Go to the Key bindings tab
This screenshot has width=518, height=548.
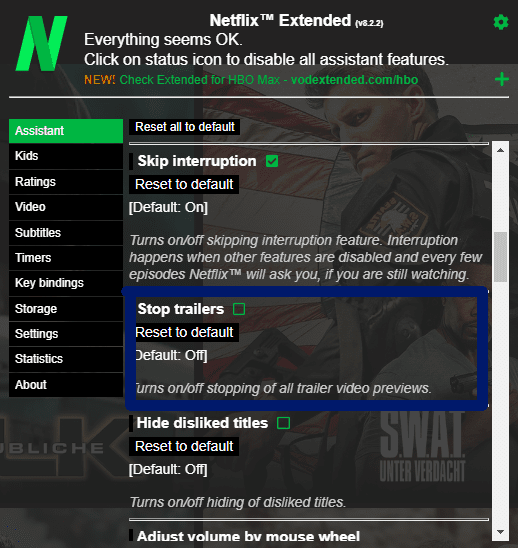coord(66,283)
